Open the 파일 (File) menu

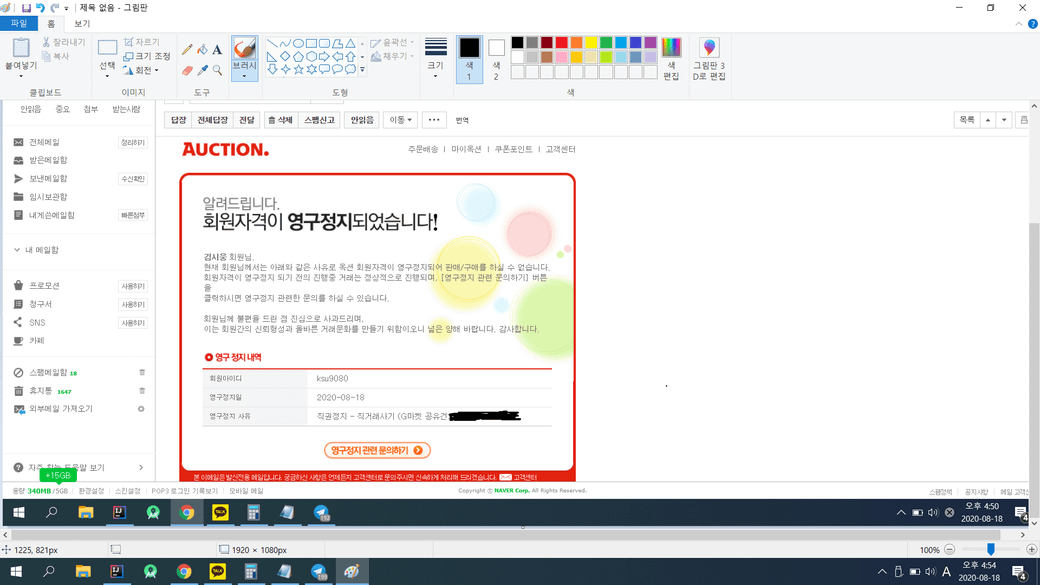[18, 24]
